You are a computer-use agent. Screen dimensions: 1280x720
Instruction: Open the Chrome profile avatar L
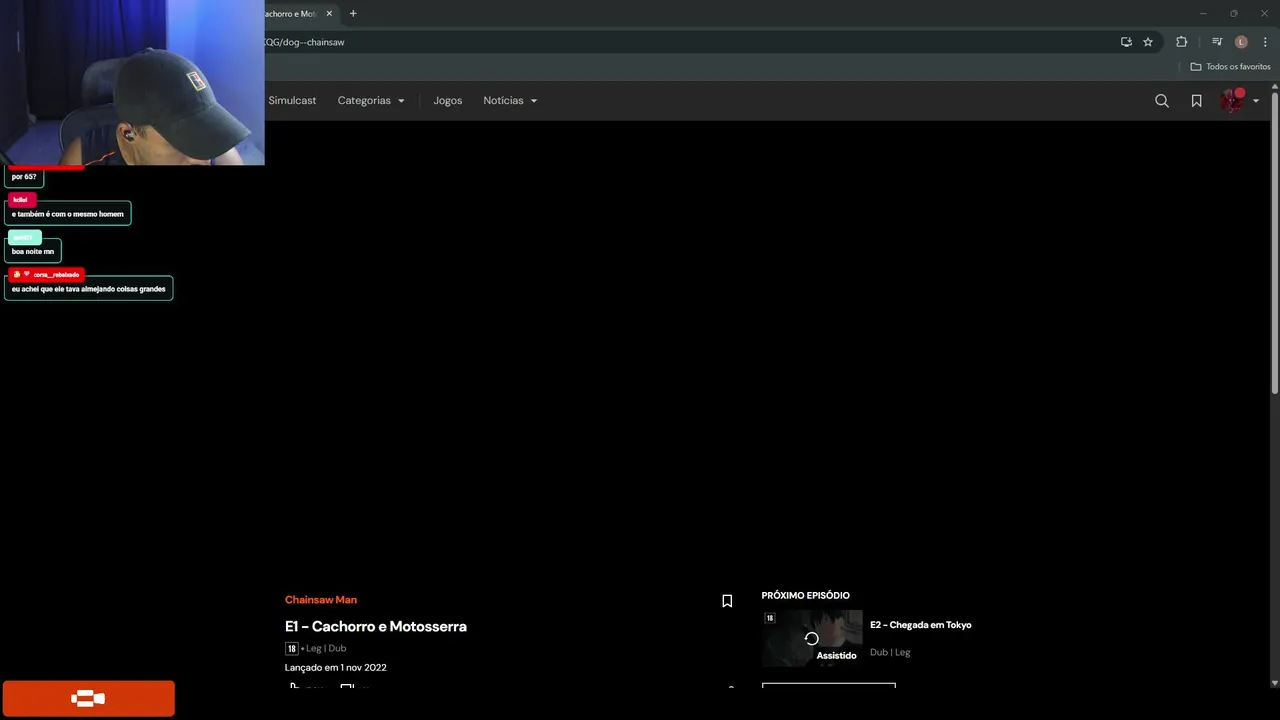point(1241,42)
